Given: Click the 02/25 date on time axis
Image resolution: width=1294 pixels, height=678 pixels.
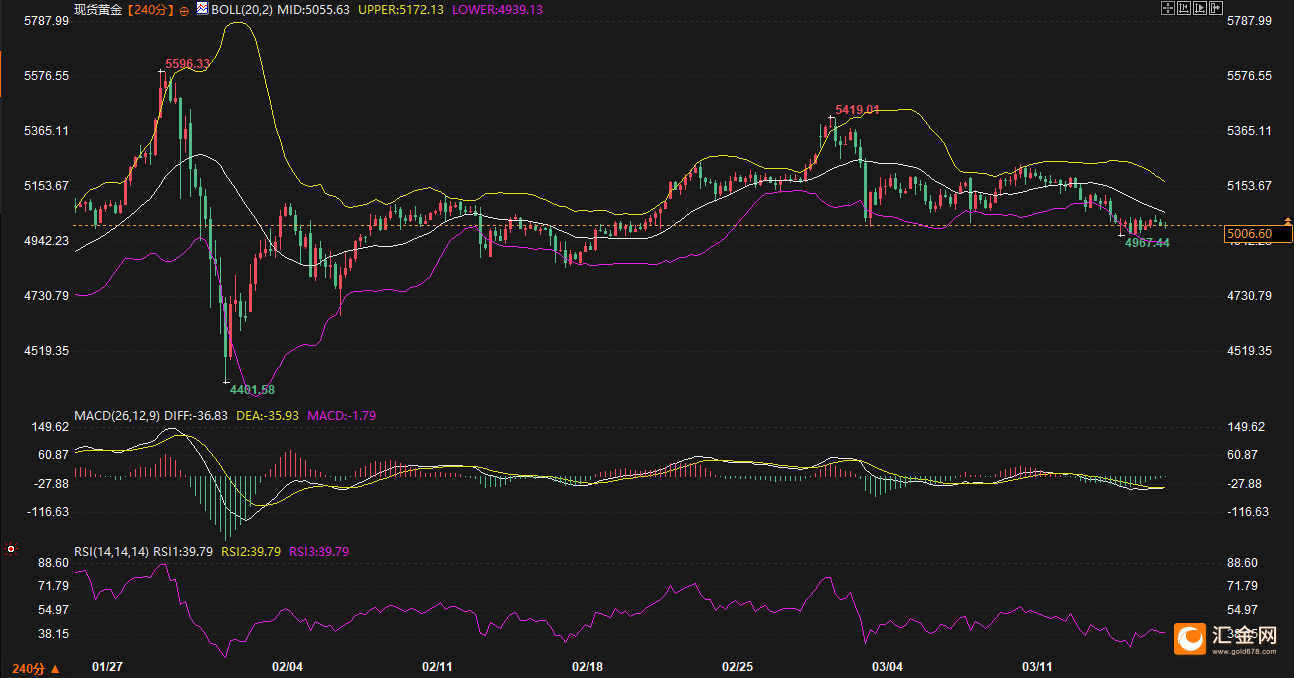Looking at the screenshot, I should 737,666.
